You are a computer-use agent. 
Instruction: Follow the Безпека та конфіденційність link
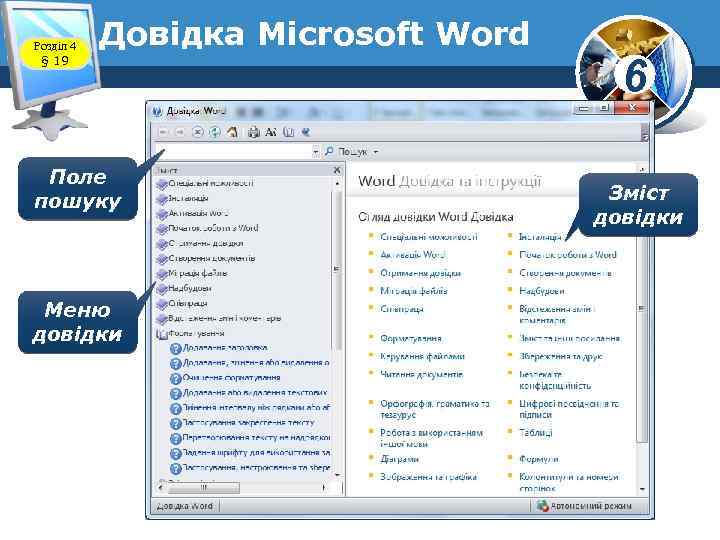(555, 380)
